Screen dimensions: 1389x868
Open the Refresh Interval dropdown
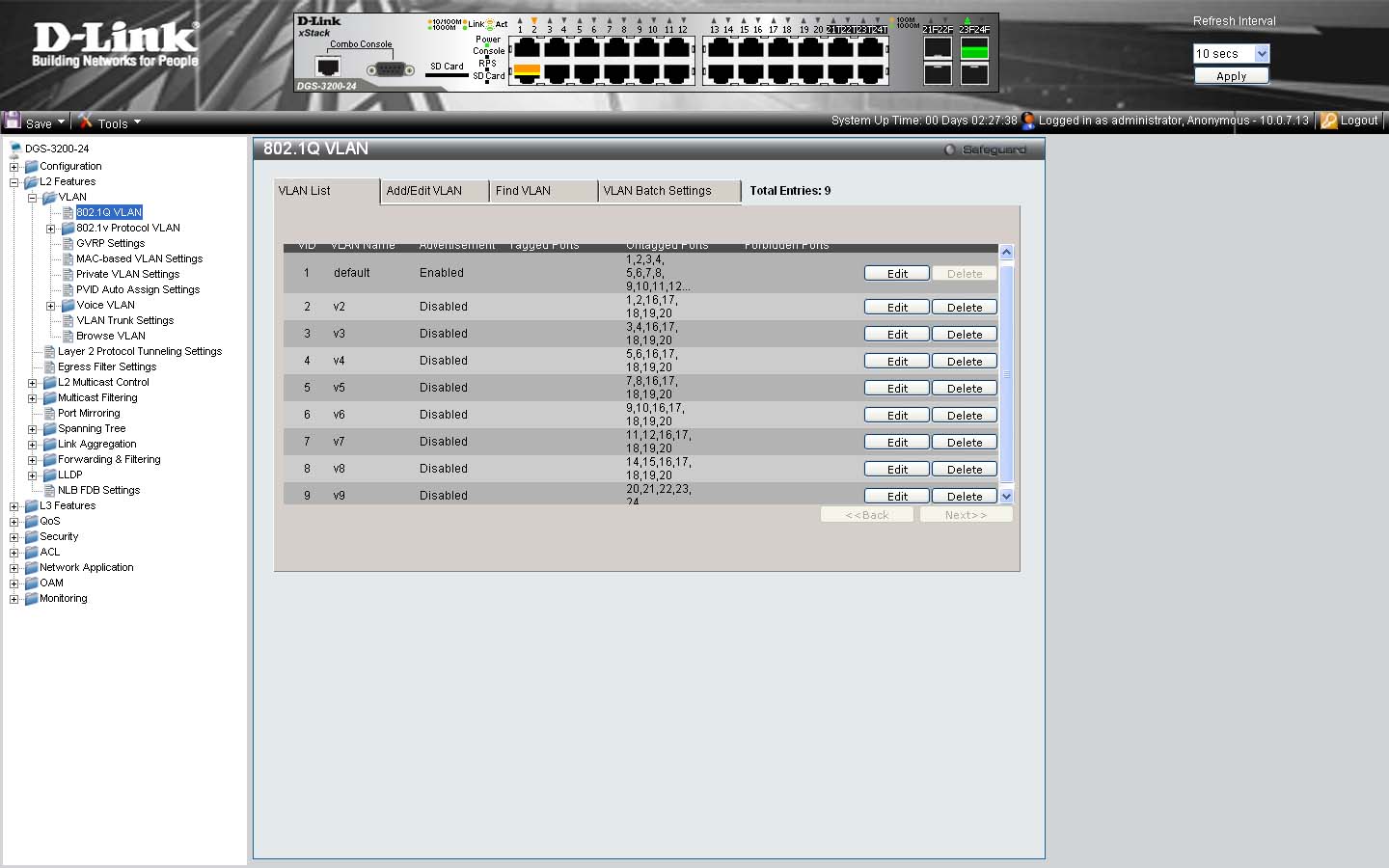1262,54
